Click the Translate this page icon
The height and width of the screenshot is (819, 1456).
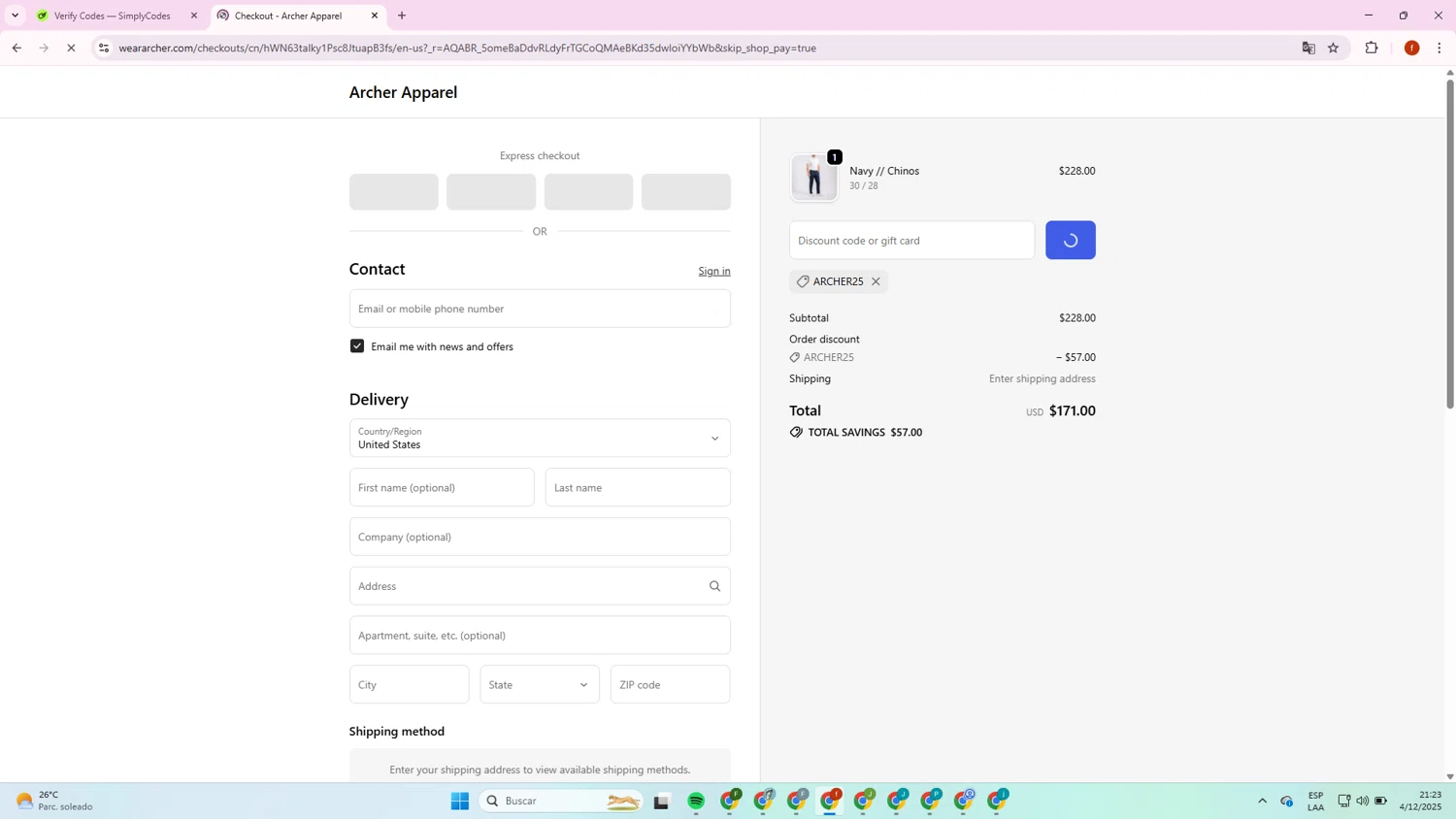(x=1308, y=48)
